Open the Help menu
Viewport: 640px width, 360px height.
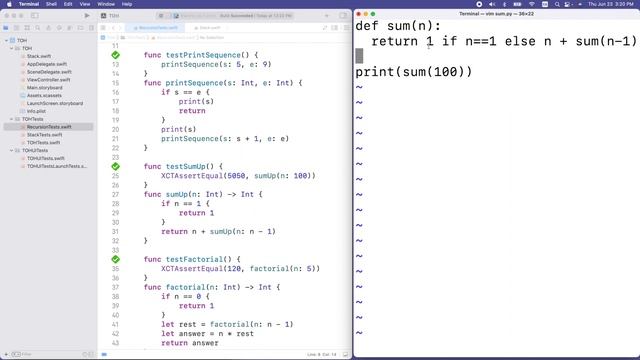(127, 4)
